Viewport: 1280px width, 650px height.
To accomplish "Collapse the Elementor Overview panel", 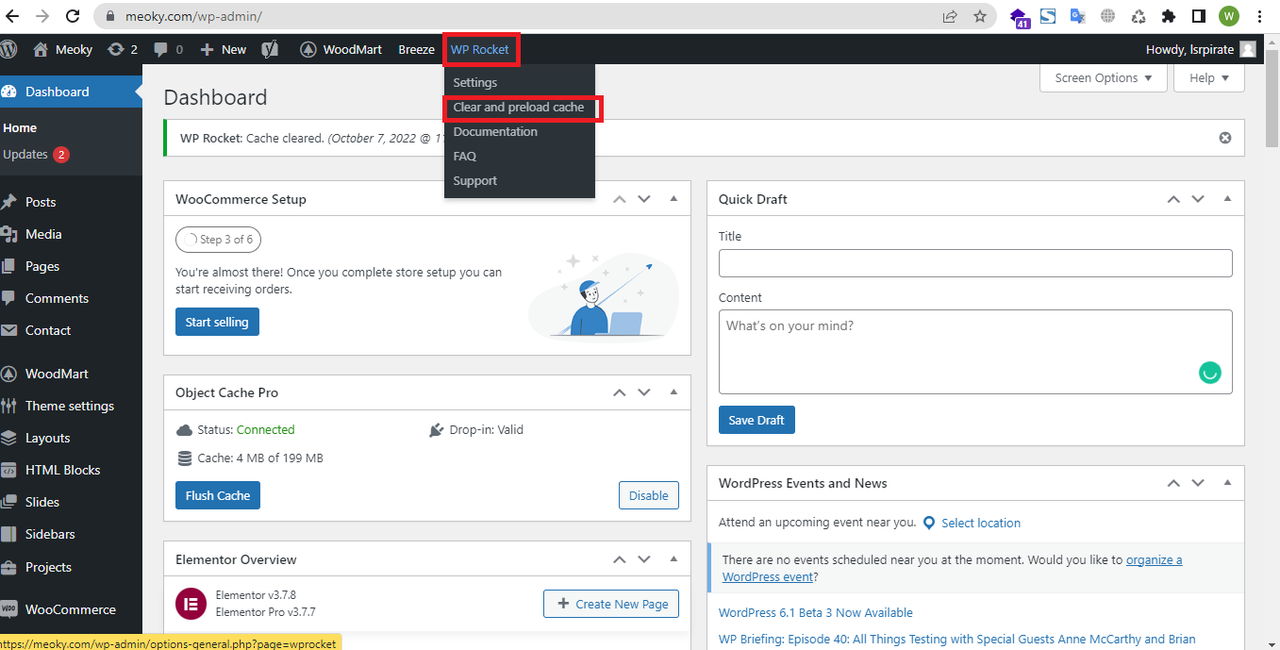I will click(673, 559).
